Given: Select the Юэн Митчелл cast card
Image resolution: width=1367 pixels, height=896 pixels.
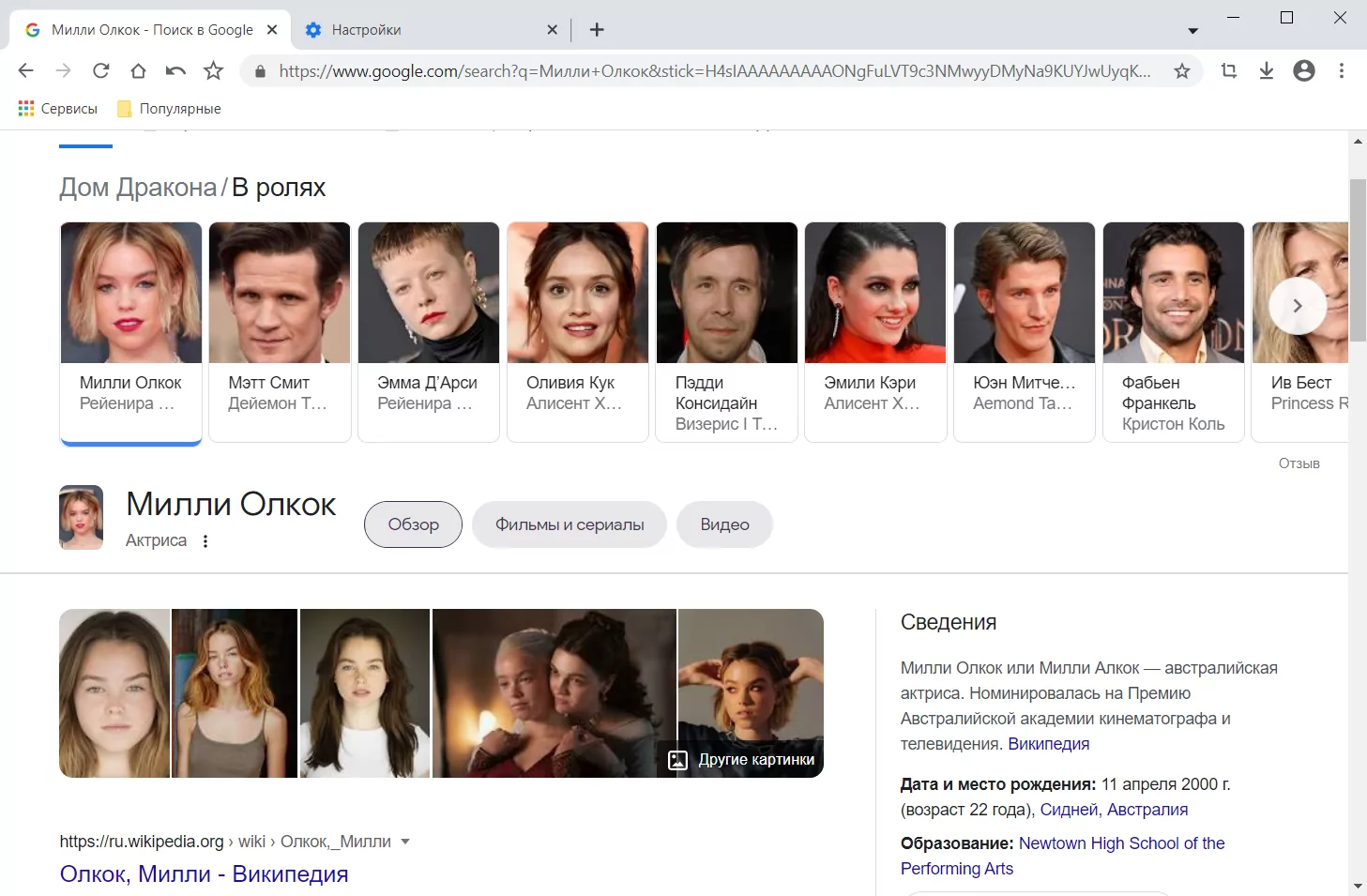Looking at the screenshot, I should click(1025, 332).
